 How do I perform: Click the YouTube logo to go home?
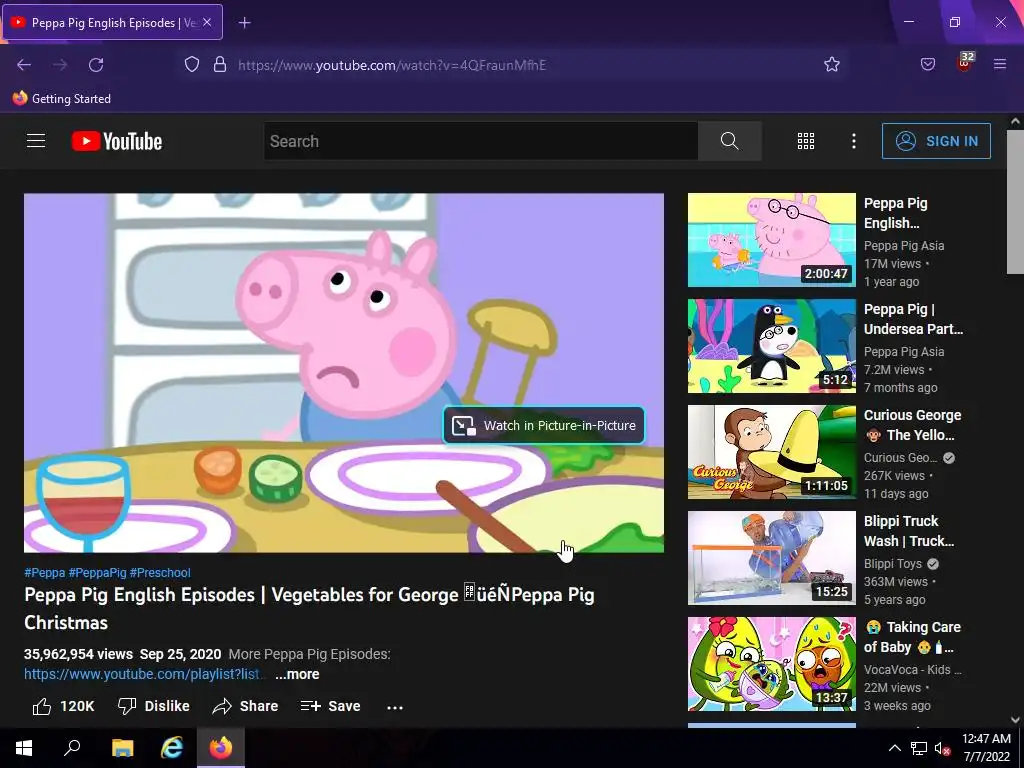(117, 141)
